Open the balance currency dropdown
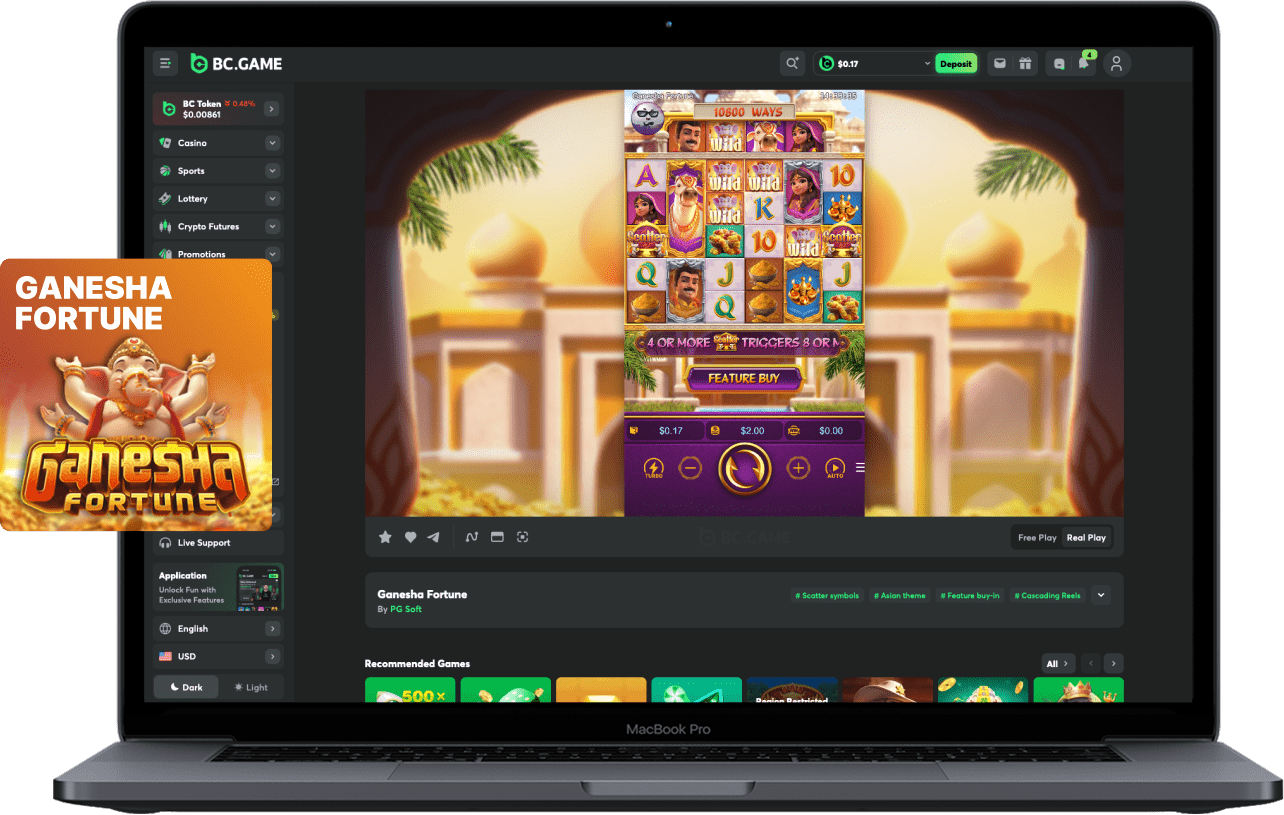The image size is (1284, 815). (926, 64)
